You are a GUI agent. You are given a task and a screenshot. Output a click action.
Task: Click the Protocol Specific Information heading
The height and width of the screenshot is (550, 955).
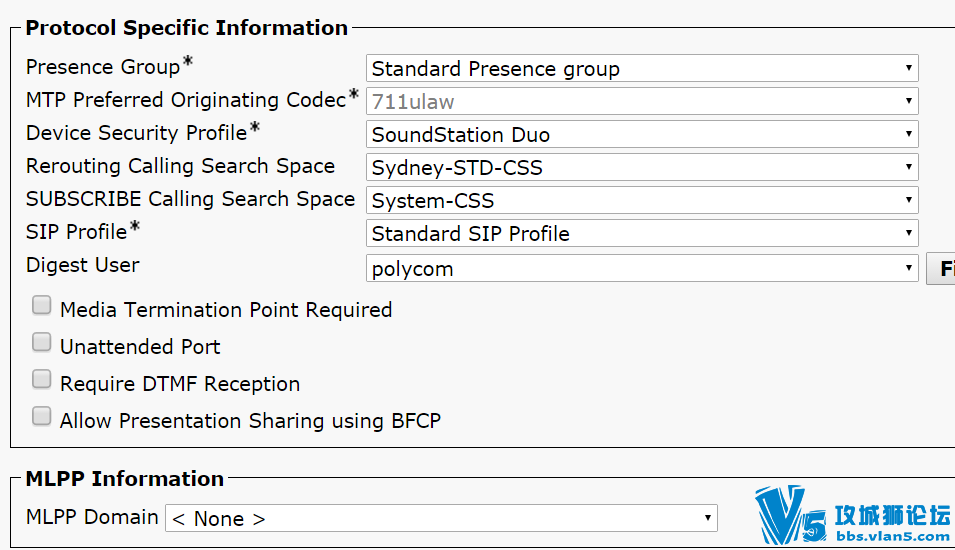coord(186,28)
